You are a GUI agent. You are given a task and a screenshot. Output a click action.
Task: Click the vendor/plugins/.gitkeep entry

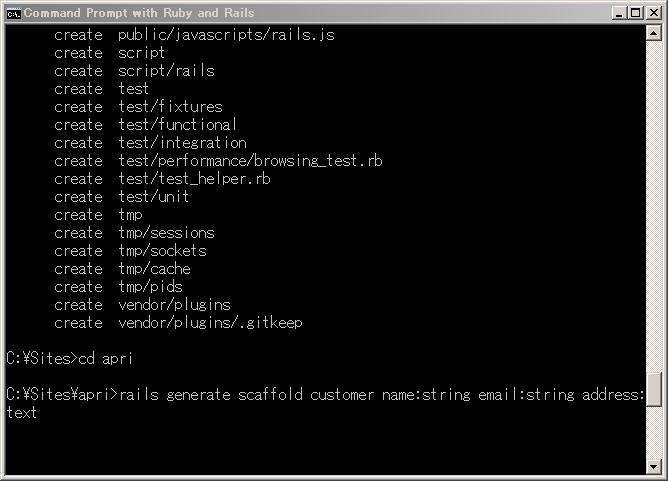pos(178,323)
